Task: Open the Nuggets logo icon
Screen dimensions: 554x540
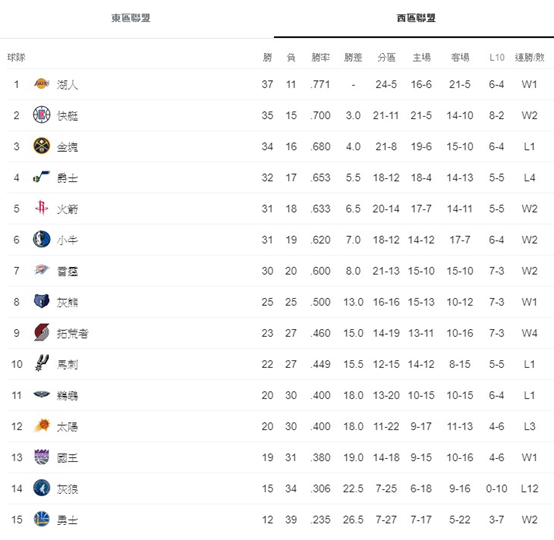Action: 42,146
